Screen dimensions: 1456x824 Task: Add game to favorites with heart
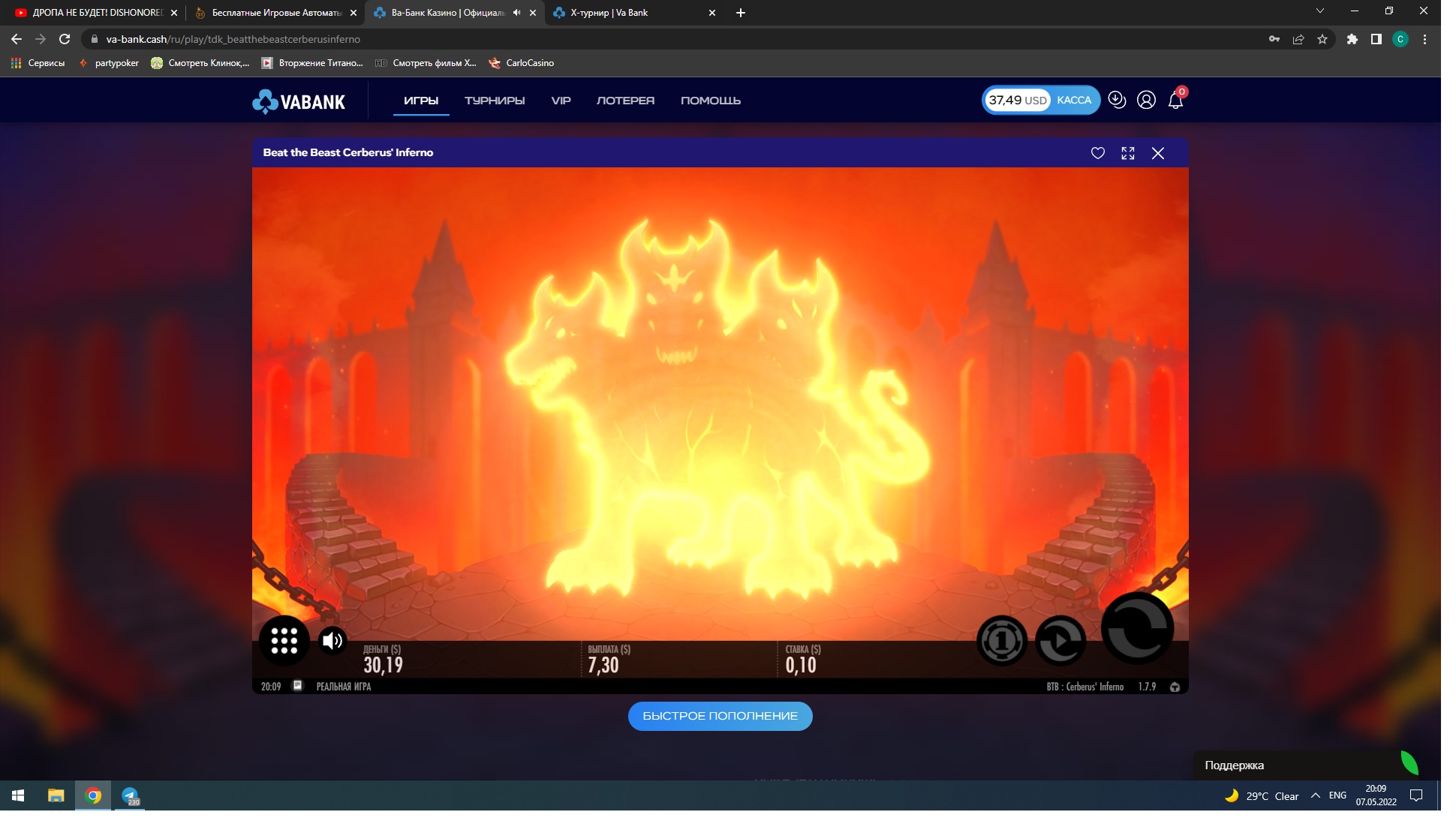point(1097,153)
